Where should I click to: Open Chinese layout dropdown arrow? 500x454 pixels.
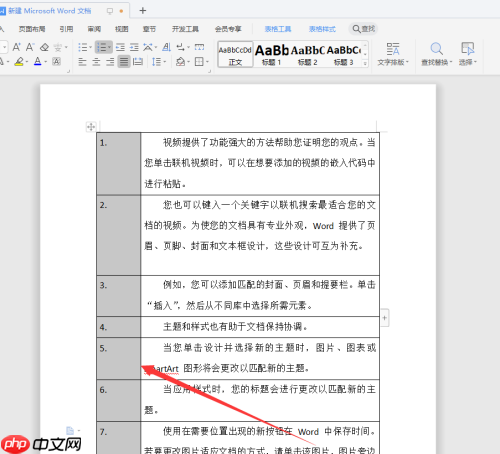[155, 48]
